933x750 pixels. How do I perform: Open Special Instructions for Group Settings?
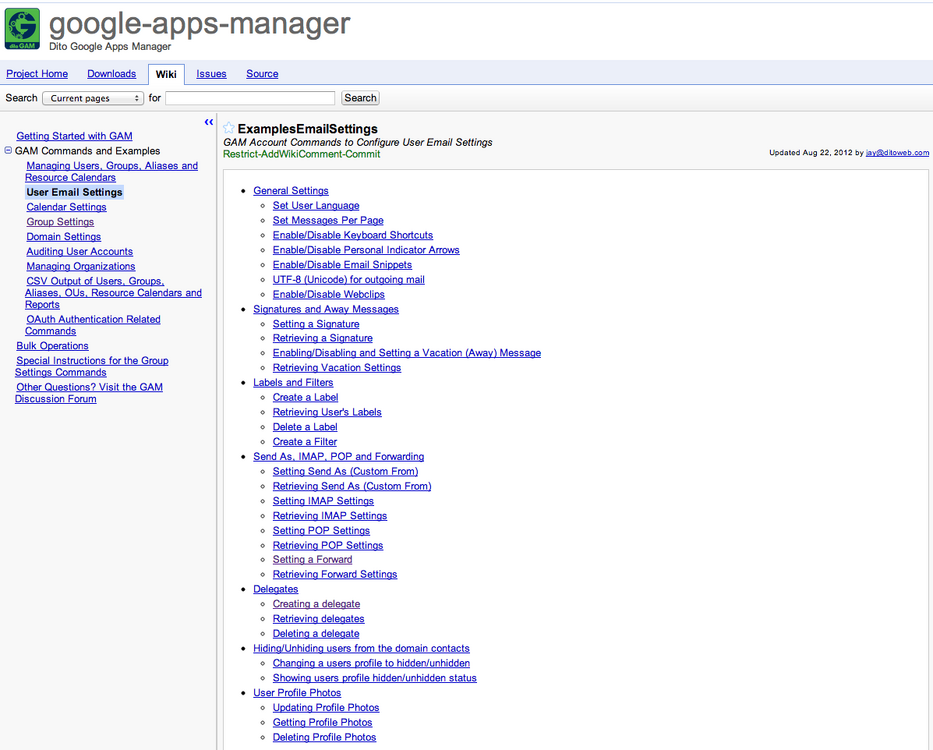92,367
